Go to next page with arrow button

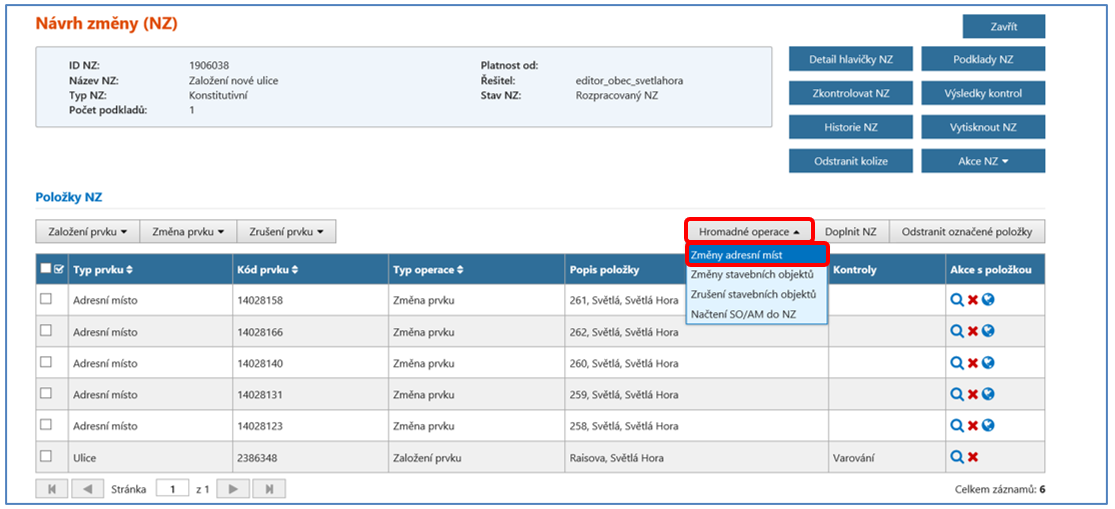233,490
